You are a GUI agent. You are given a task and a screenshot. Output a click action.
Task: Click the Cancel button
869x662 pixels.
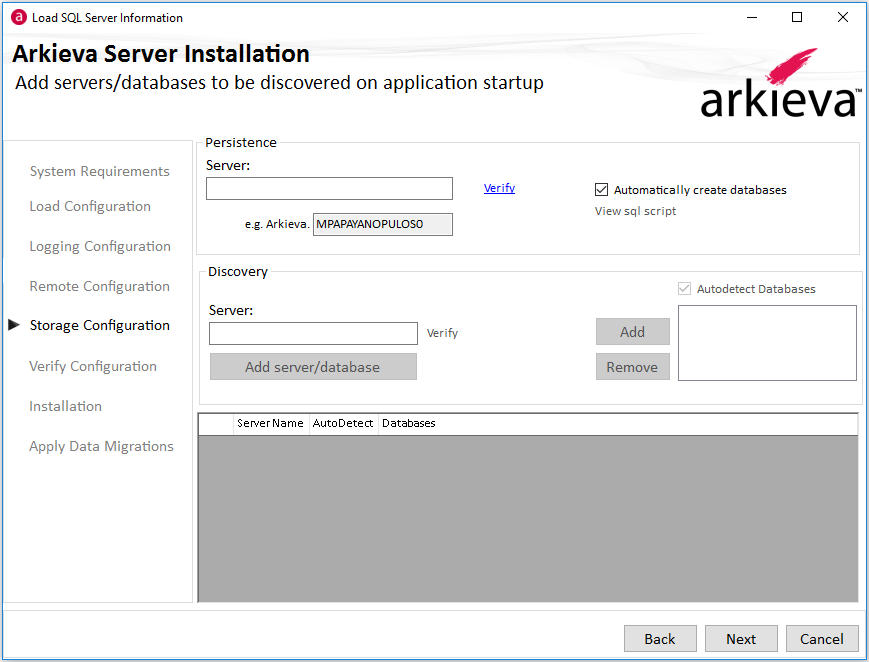(822, 639)
